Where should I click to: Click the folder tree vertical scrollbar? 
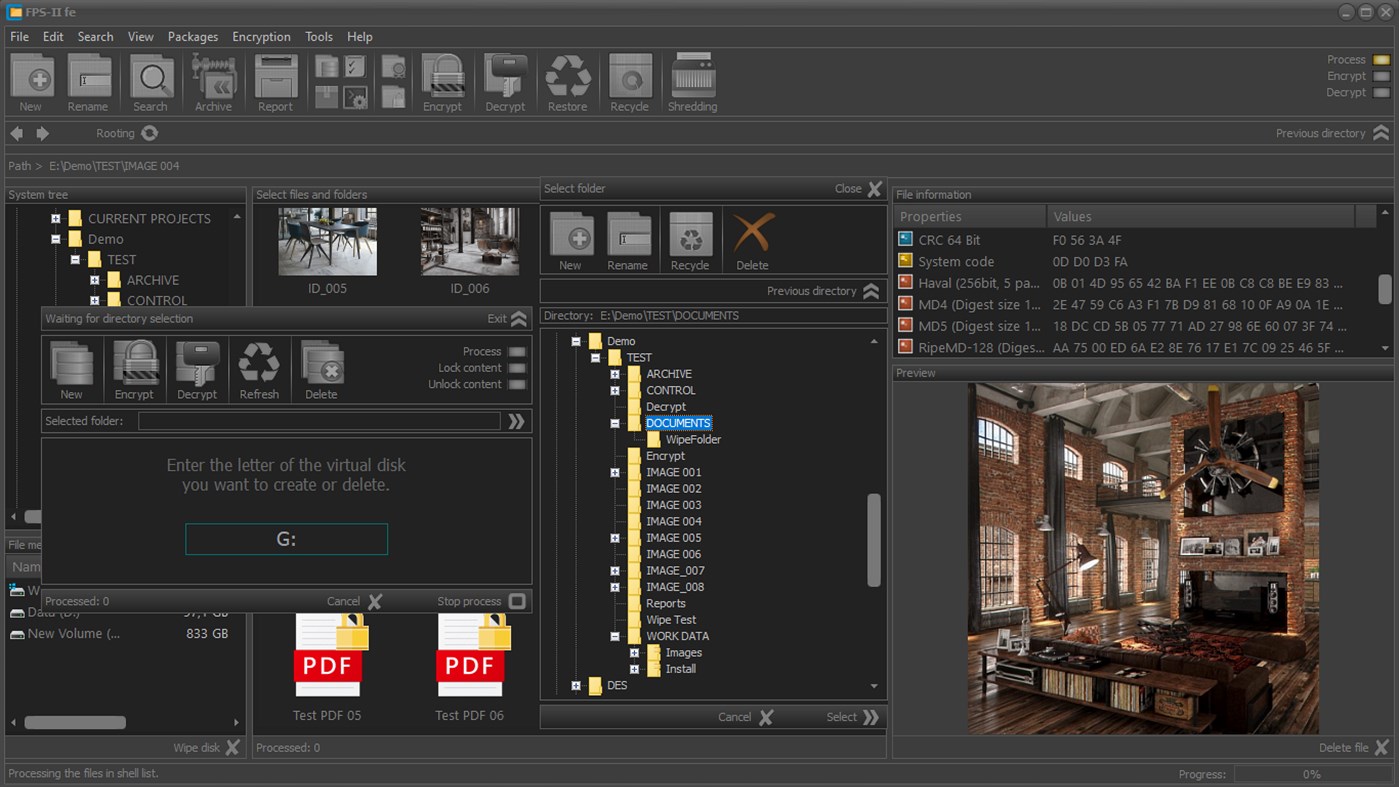(873, 540)
